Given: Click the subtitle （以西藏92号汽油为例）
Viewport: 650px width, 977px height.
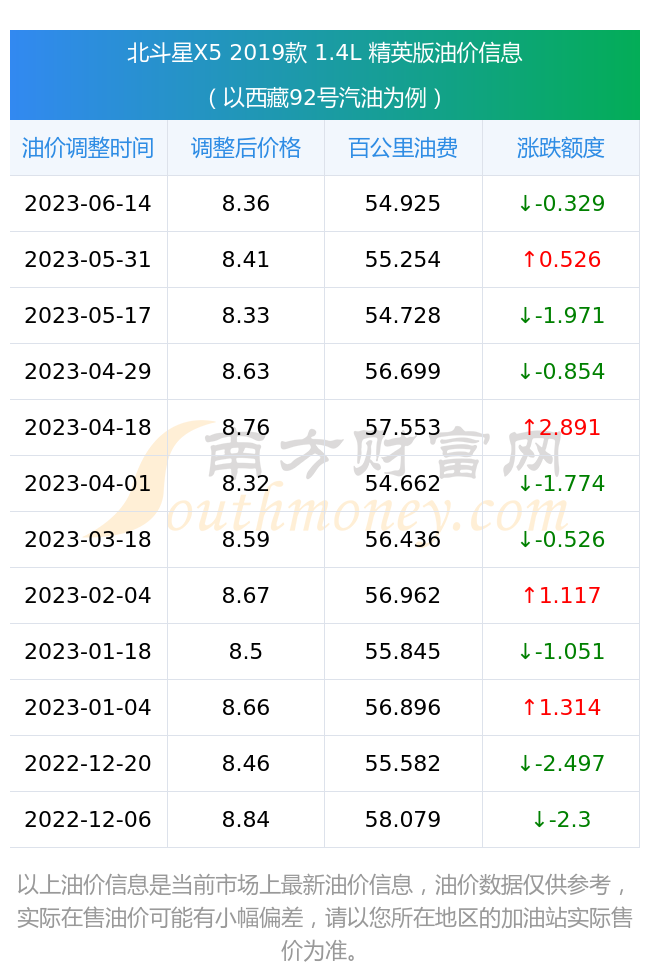Looking at the screenshot, I should click(x=325, y=98).
